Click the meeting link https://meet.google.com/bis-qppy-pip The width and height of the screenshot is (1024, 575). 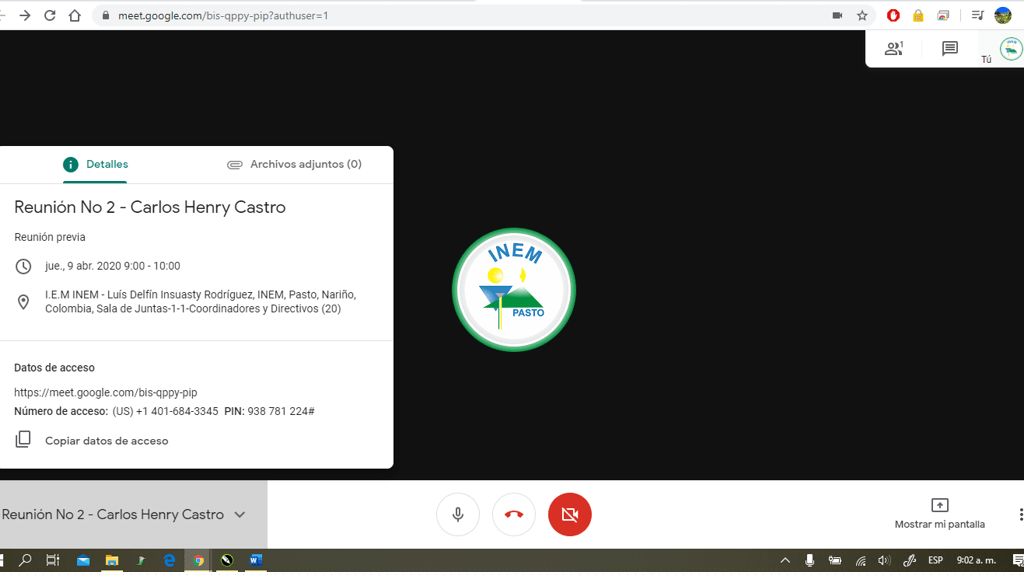tap(106, 393)
